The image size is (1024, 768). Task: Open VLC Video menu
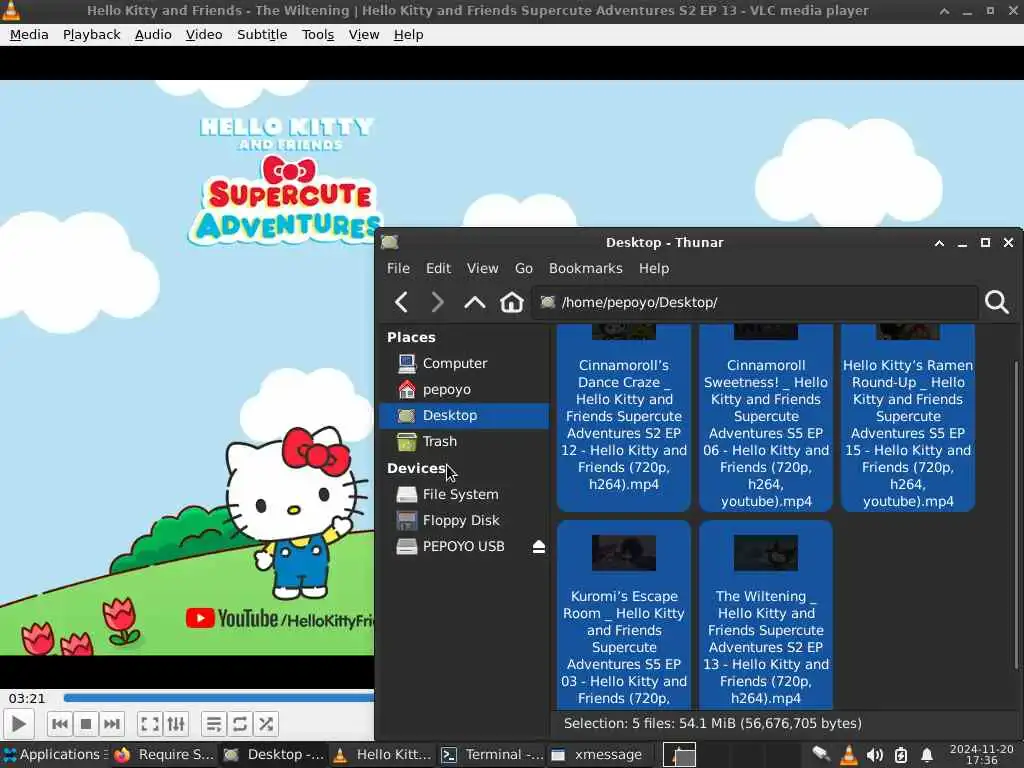click(204, 35)
